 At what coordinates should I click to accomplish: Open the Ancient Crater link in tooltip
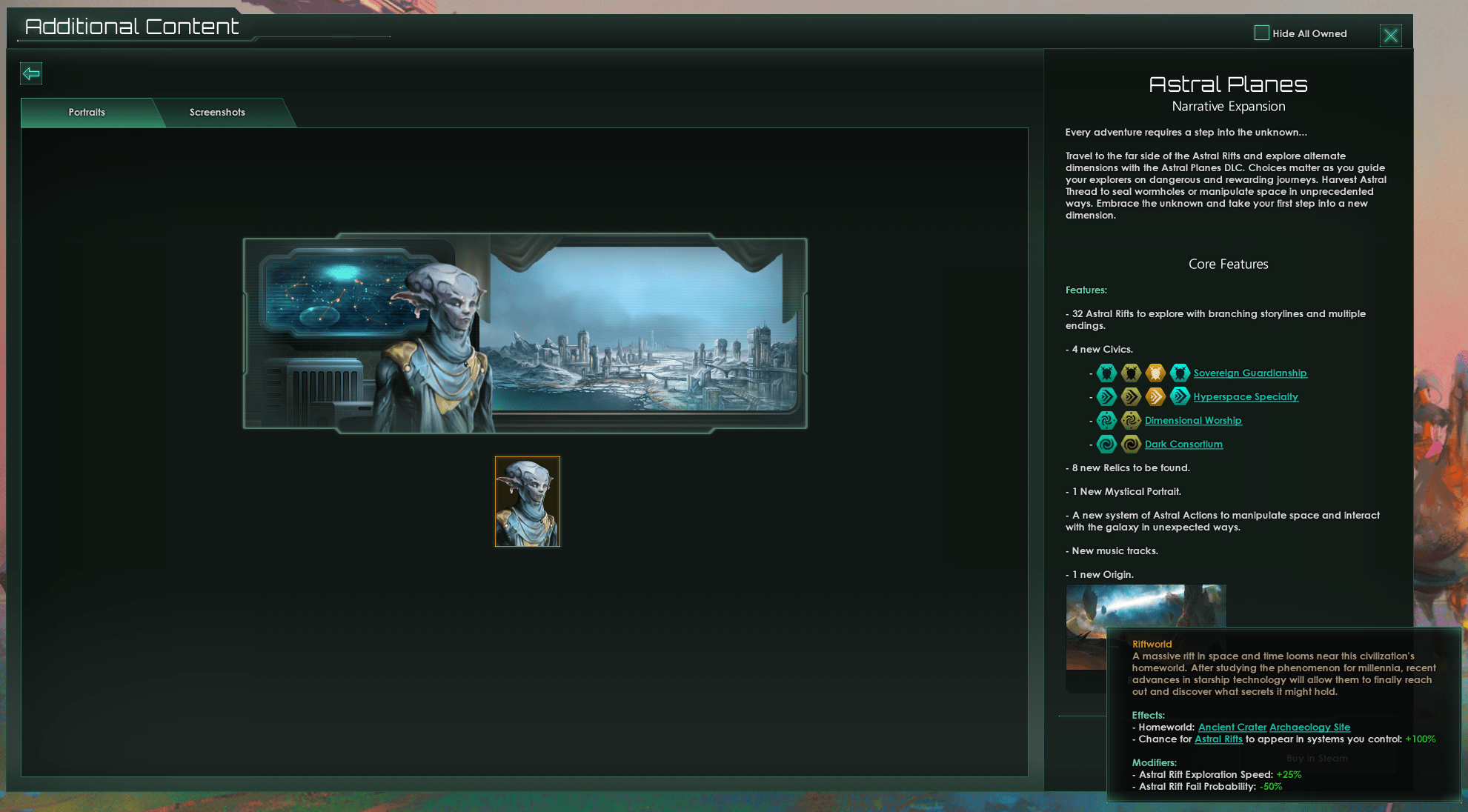click(1232, 727)
